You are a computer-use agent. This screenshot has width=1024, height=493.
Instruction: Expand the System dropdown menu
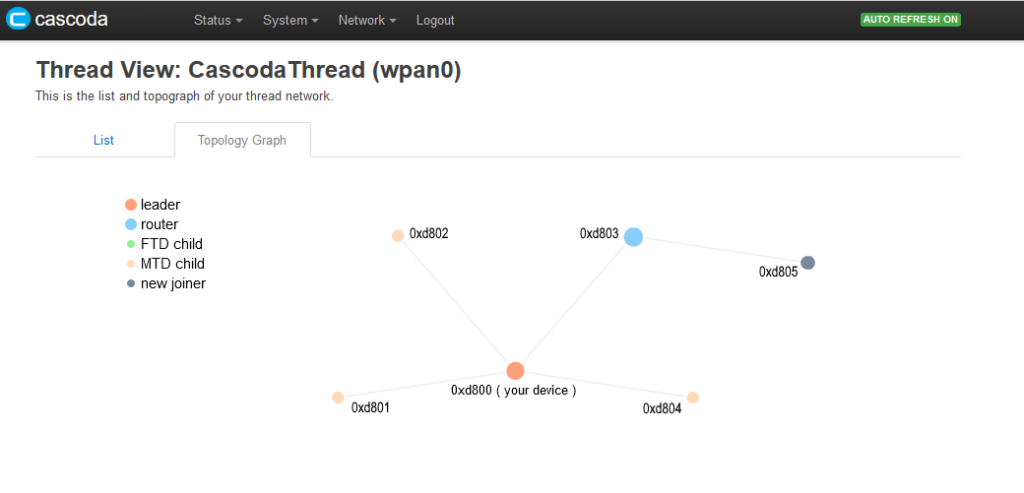[291, 20]
